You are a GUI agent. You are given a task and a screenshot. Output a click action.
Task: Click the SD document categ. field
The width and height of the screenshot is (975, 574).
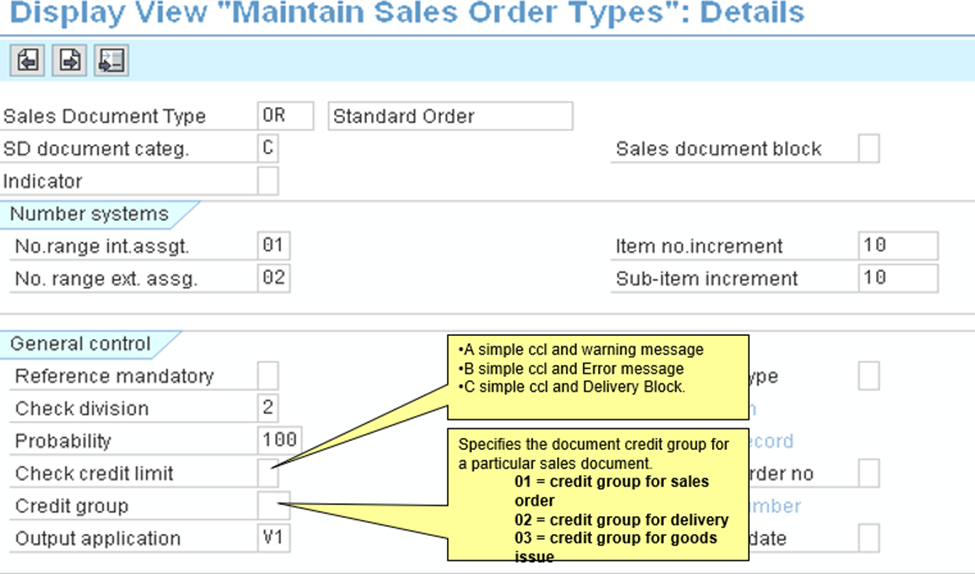268,149
